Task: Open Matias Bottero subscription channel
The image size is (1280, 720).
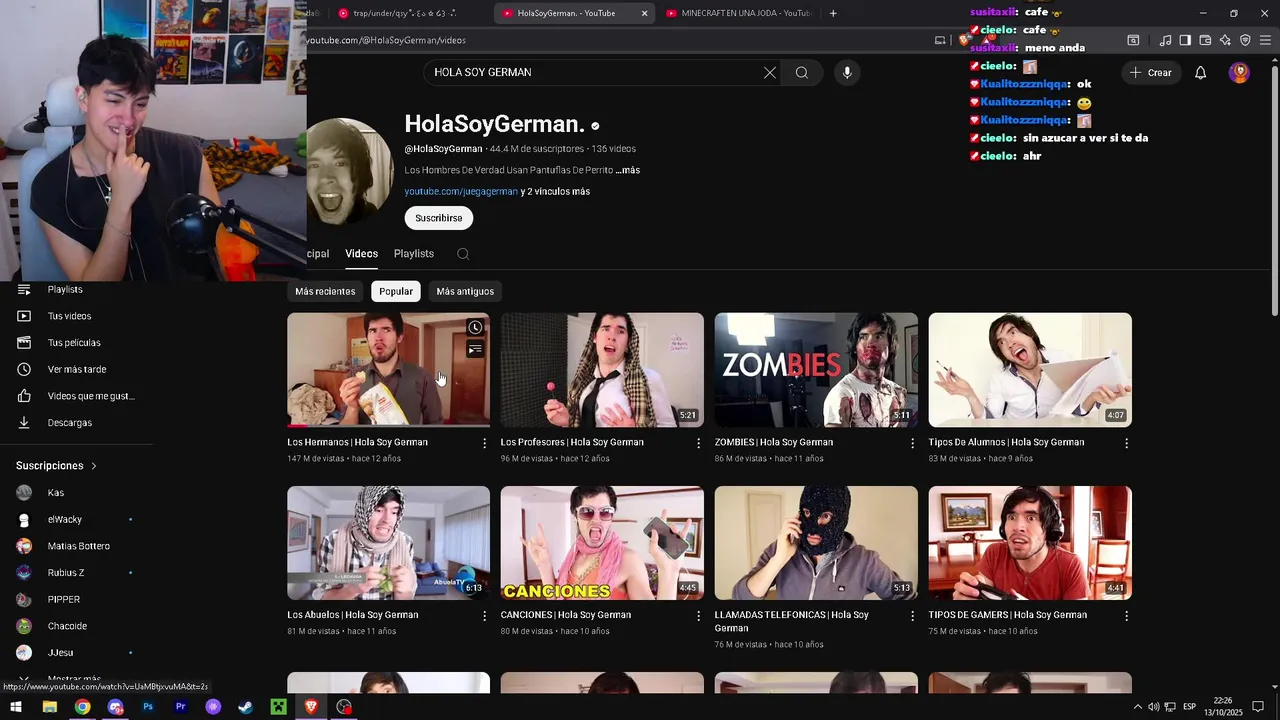Action: tap(78, 546)
